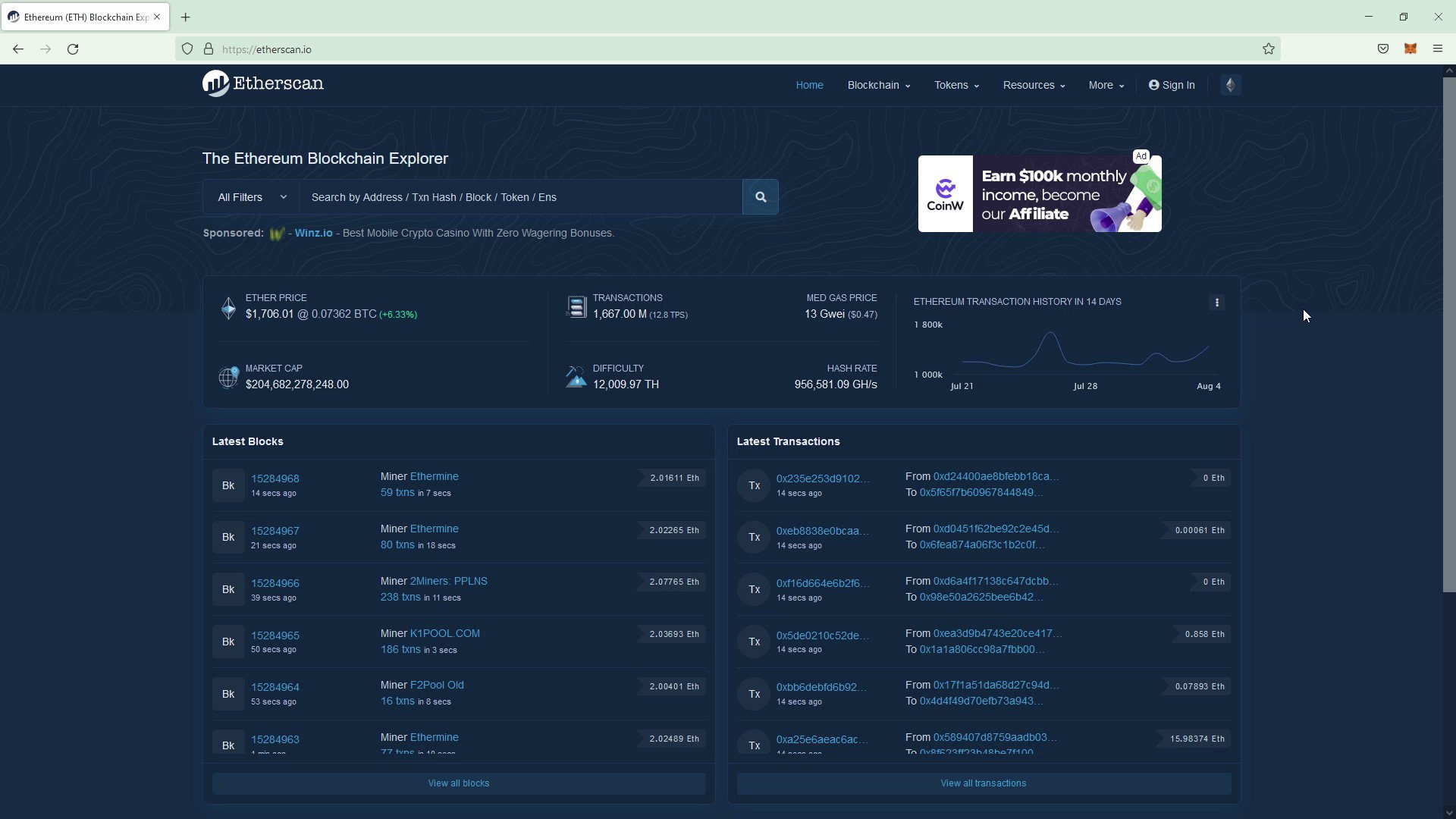The height and width of the screenshot is (819, 1456).
Task: Switch to the Ethereum Blockchain Explorer browser tab
Action: [76, 17]
